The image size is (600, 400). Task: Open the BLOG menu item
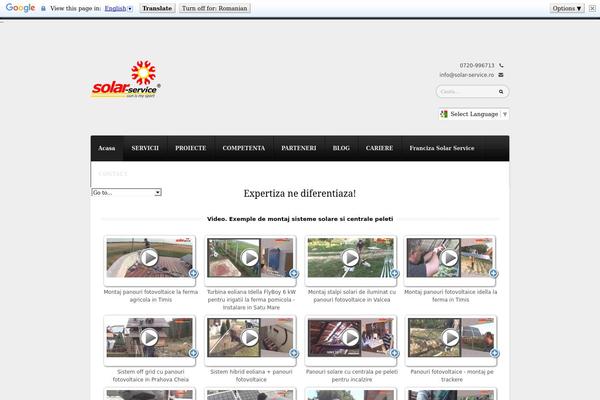(x=341, y=148)
